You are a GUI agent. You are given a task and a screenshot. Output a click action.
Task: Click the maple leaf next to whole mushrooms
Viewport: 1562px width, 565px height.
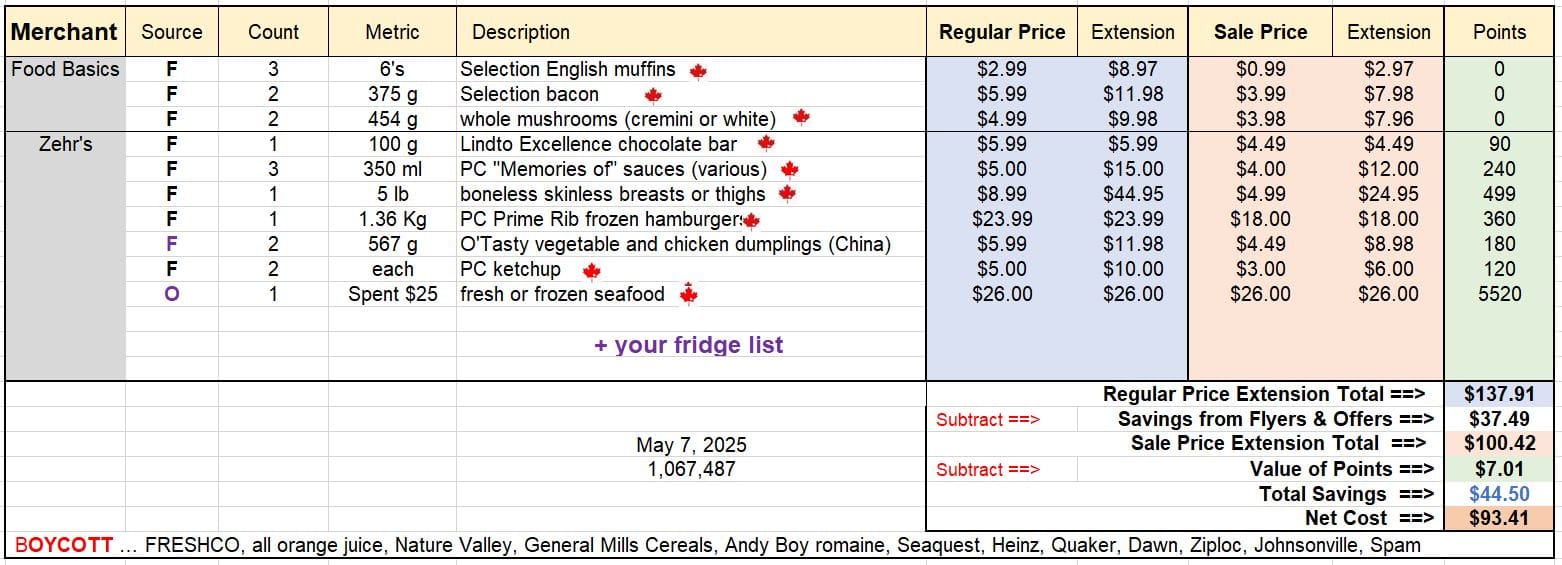click(x=800, y=118)
